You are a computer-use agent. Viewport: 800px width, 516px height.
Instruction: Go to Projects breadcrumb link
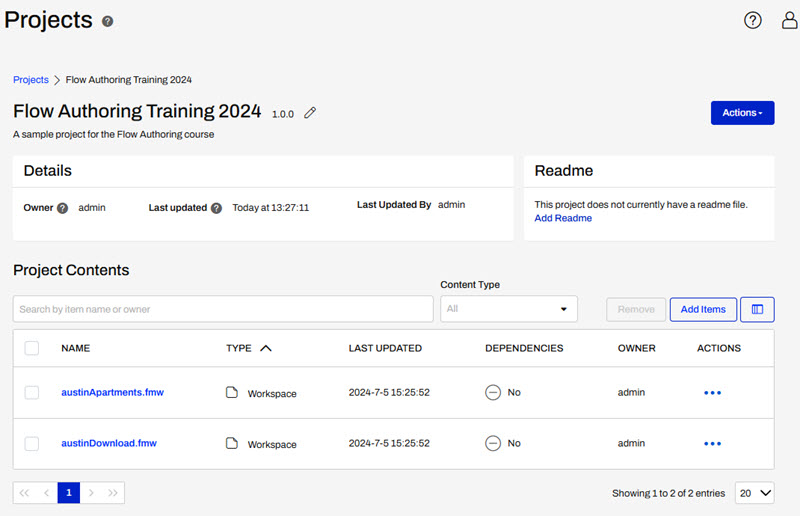pos(30,79)
